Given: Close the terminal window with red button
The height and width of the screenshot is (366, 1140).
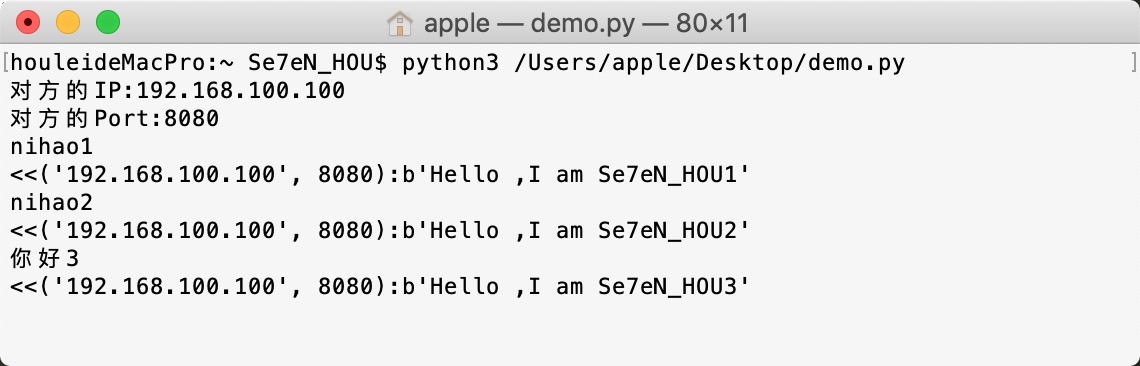Looking at the screenshot, I should coord(28,23).
